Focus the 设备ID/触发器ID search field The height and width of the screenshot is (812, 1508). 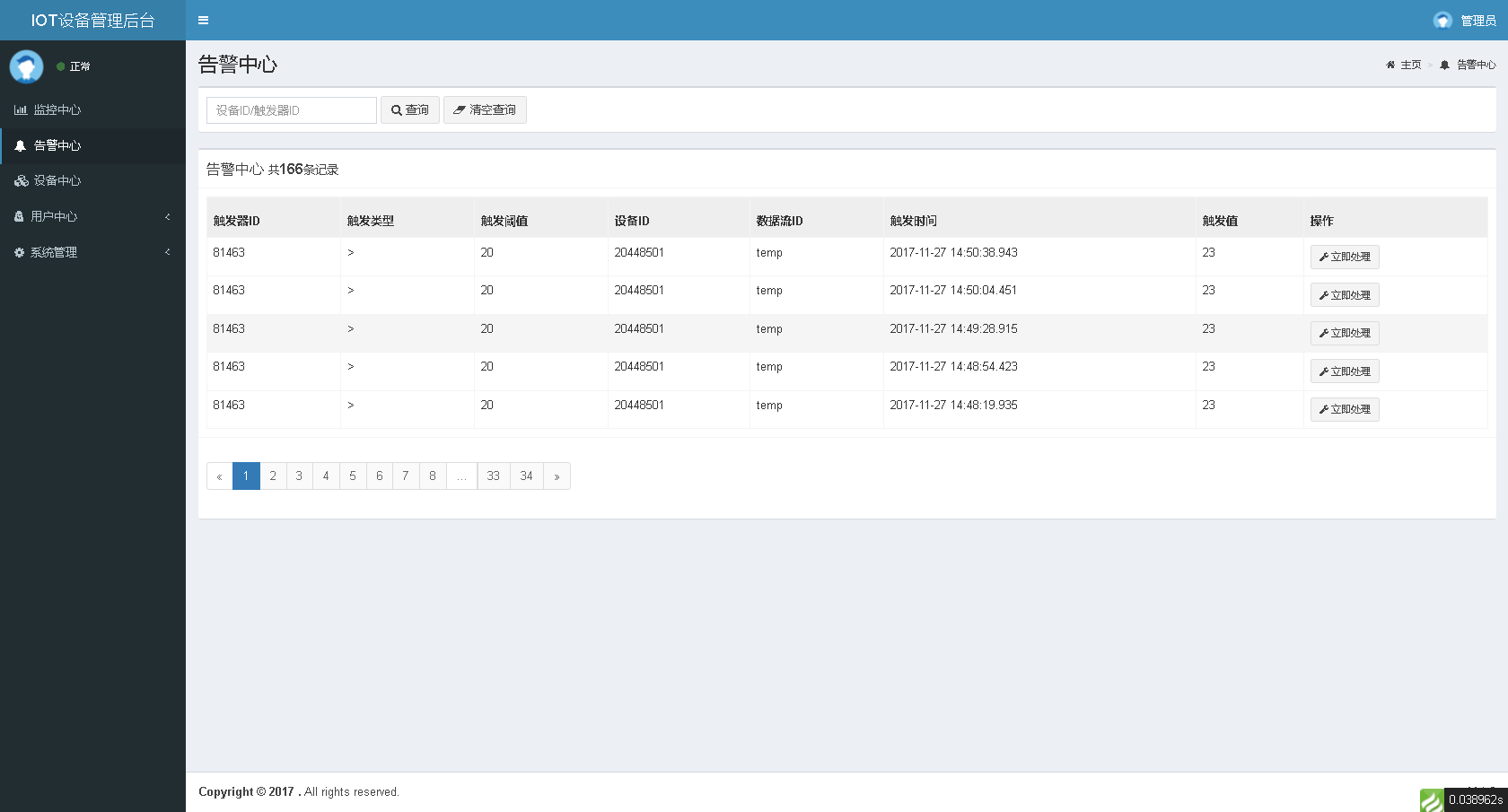click(292, 110)
